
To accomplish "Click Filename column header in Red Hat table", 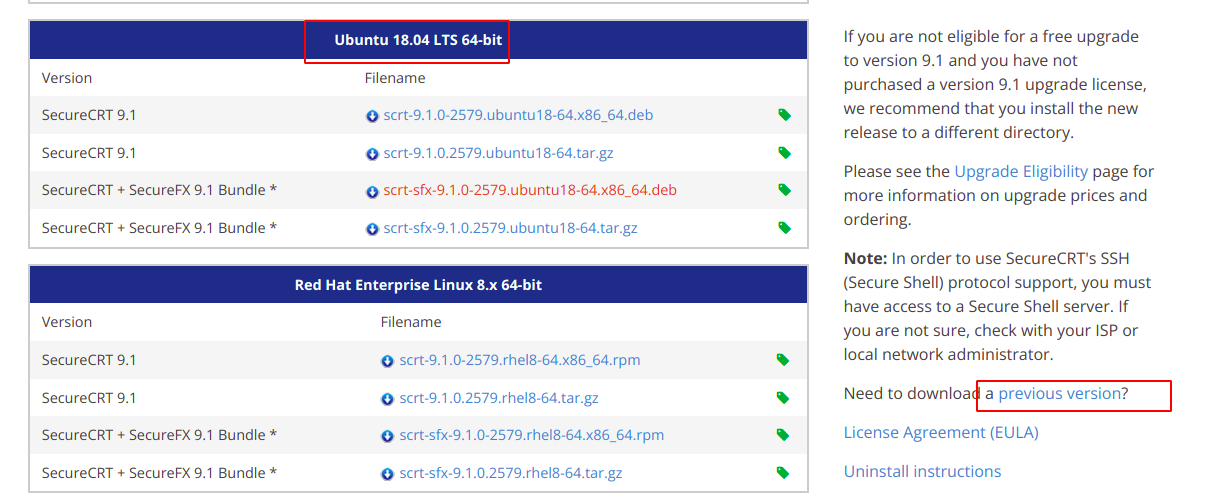I will tap(411, 322).
